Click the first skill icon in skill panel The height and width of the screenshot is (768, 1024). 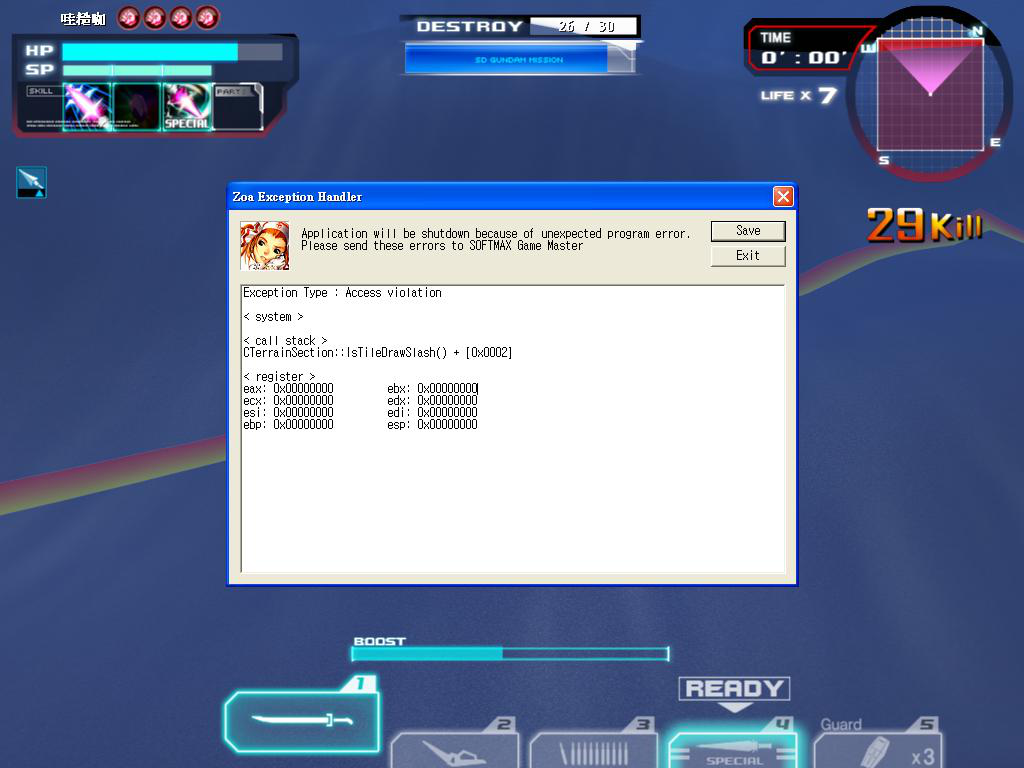(x=87, y=106)
